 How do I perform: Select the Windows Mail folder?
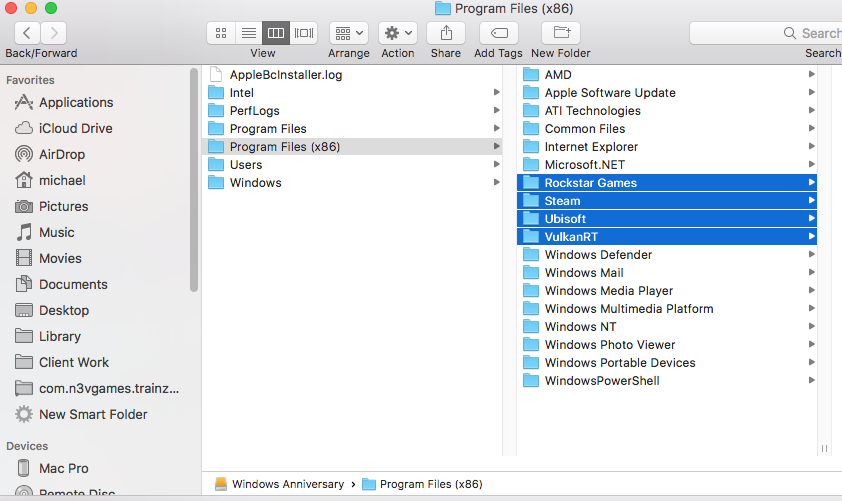(x=667, y=273)
